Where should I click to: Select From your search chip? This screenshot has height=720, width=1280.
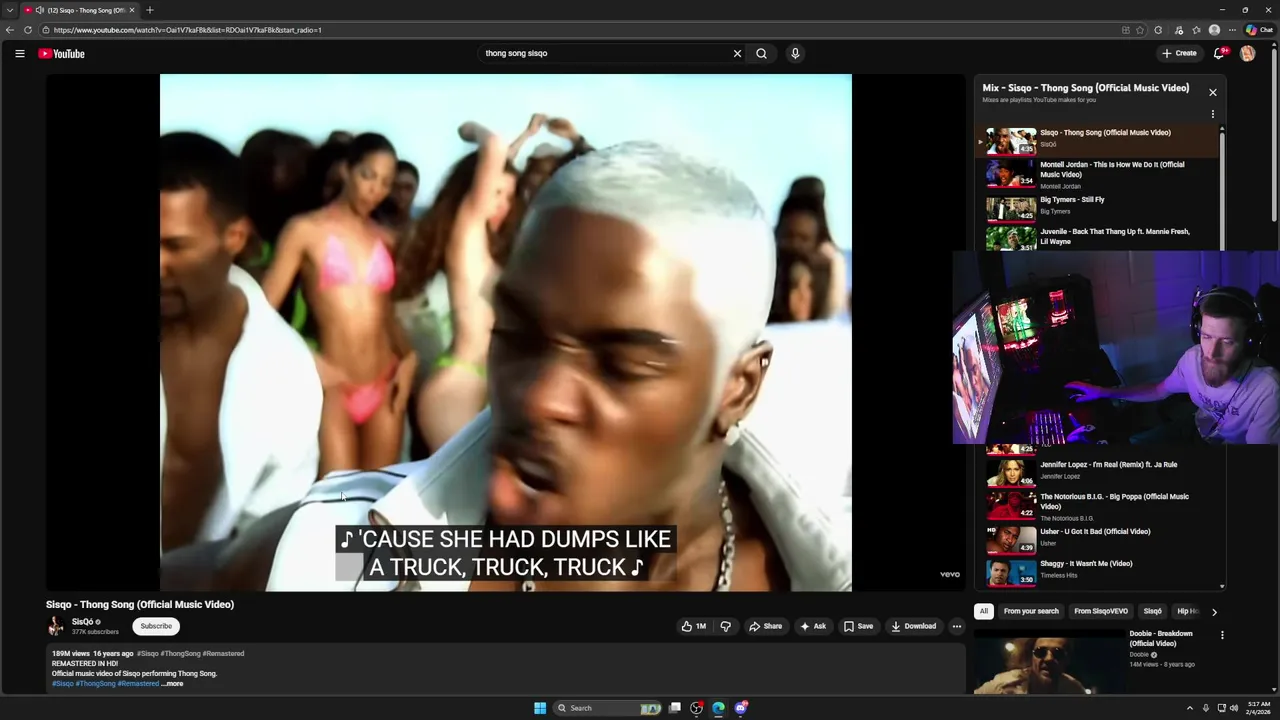click(1031, 612)
